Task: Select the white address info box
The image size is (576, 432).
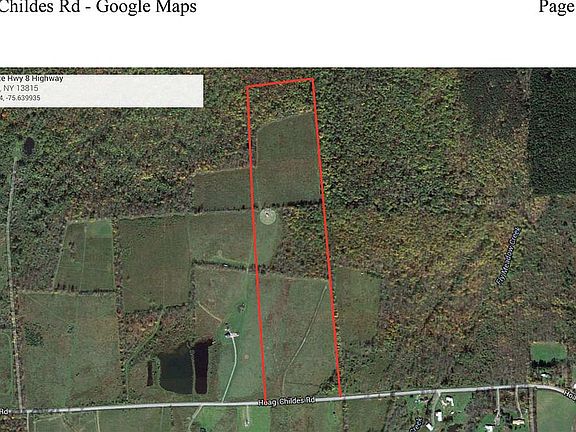Action: (101, 91)
